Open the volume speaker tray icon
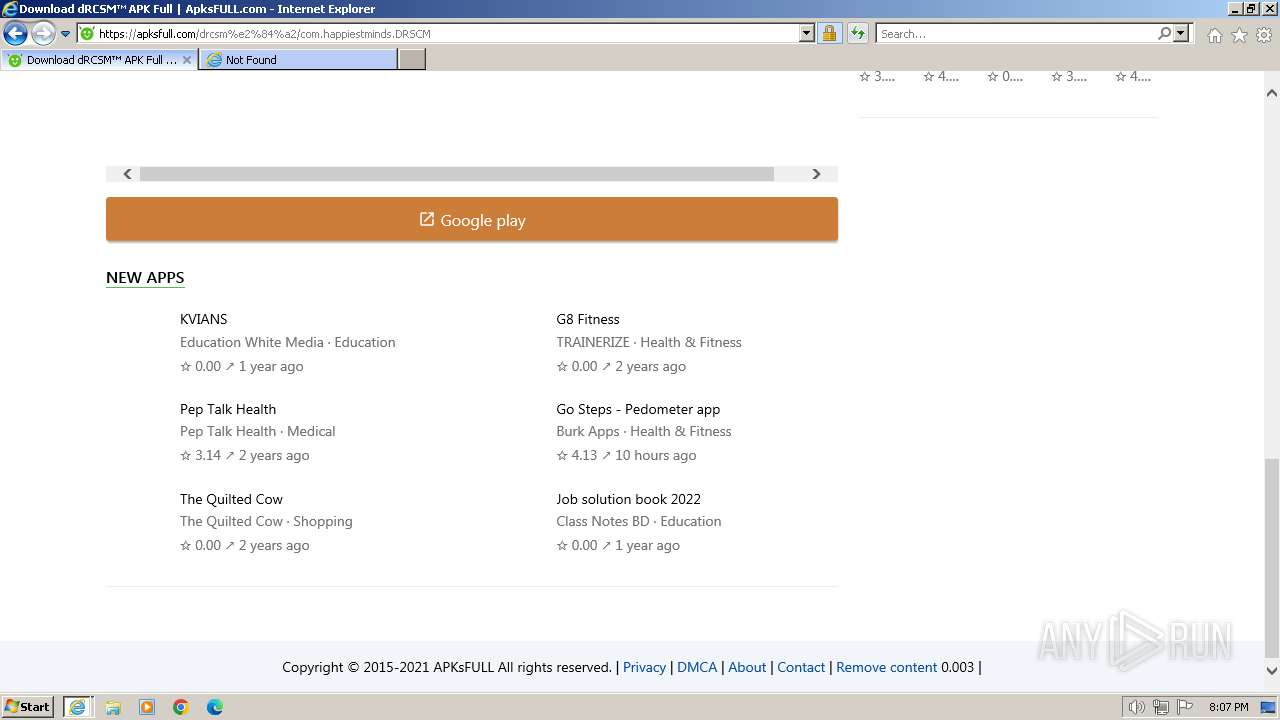1280x720 pixels. (1137, 707)
